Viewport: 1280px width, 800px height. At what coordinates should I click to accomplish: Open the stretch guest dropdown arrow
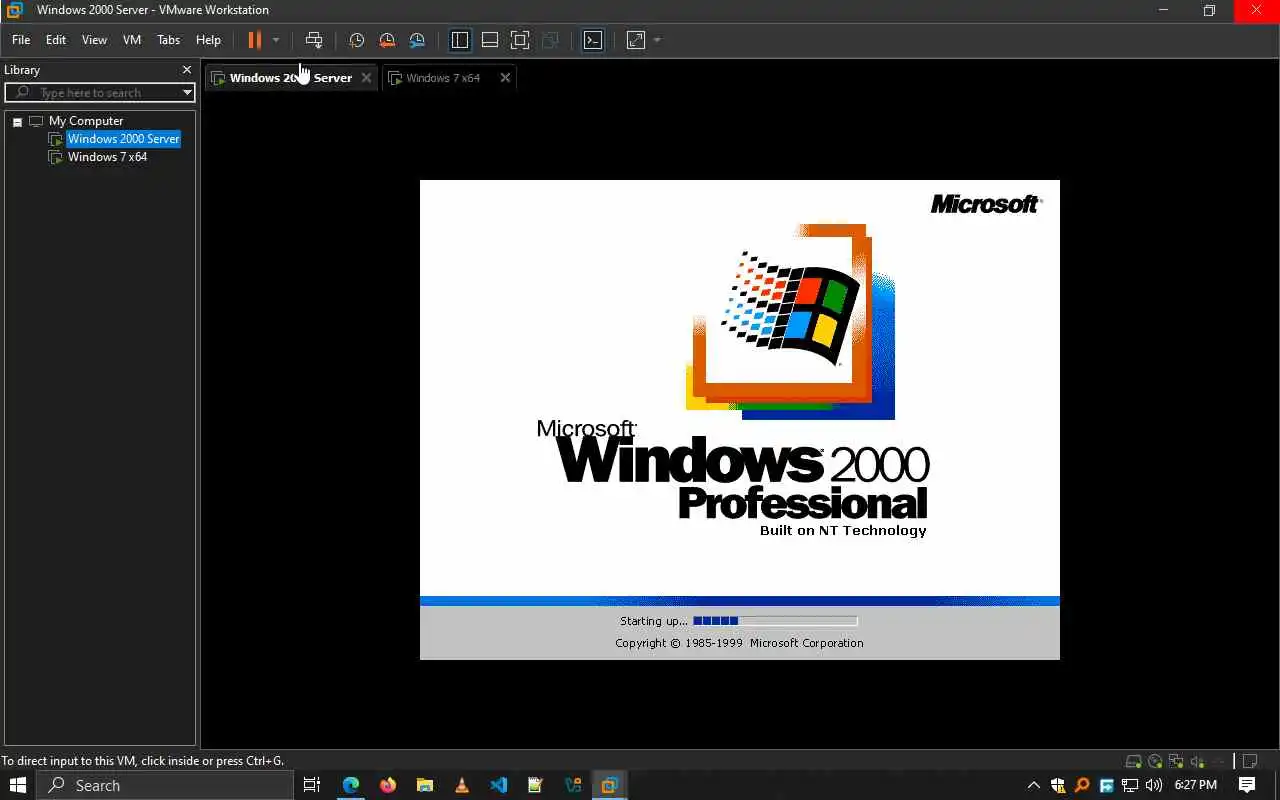click(x=657, y=40)
